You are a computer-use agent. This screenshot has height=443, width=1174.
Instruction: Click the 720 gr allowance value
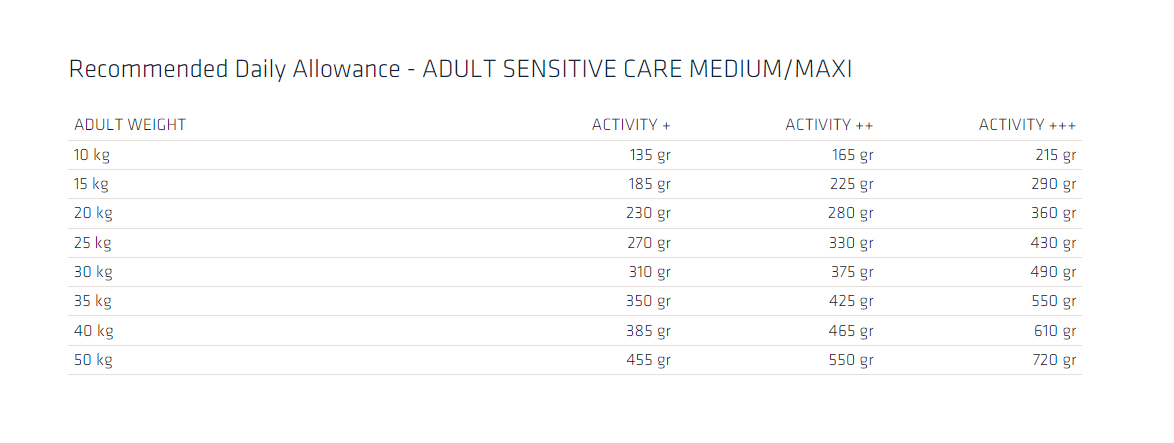coord(1054,360)
